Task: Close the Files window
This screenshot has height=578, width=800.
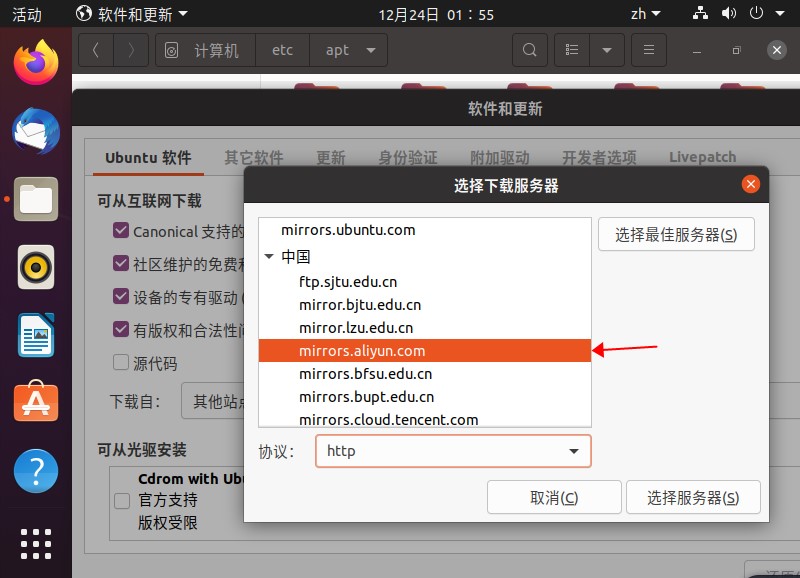Action: [777, 50]
